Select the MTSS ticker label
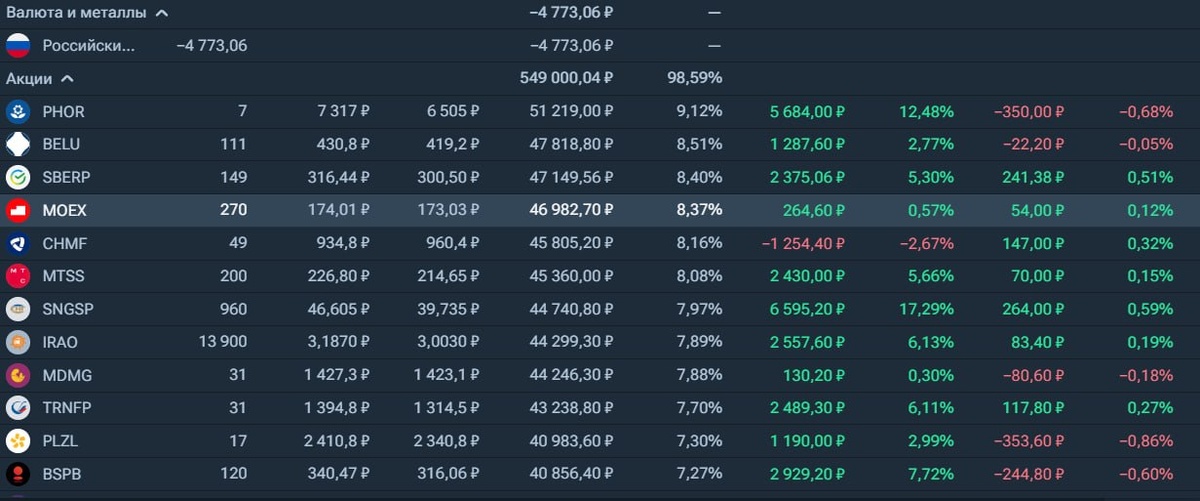The width and height of the screenshot is (1200, 501). tap(63, 277)
